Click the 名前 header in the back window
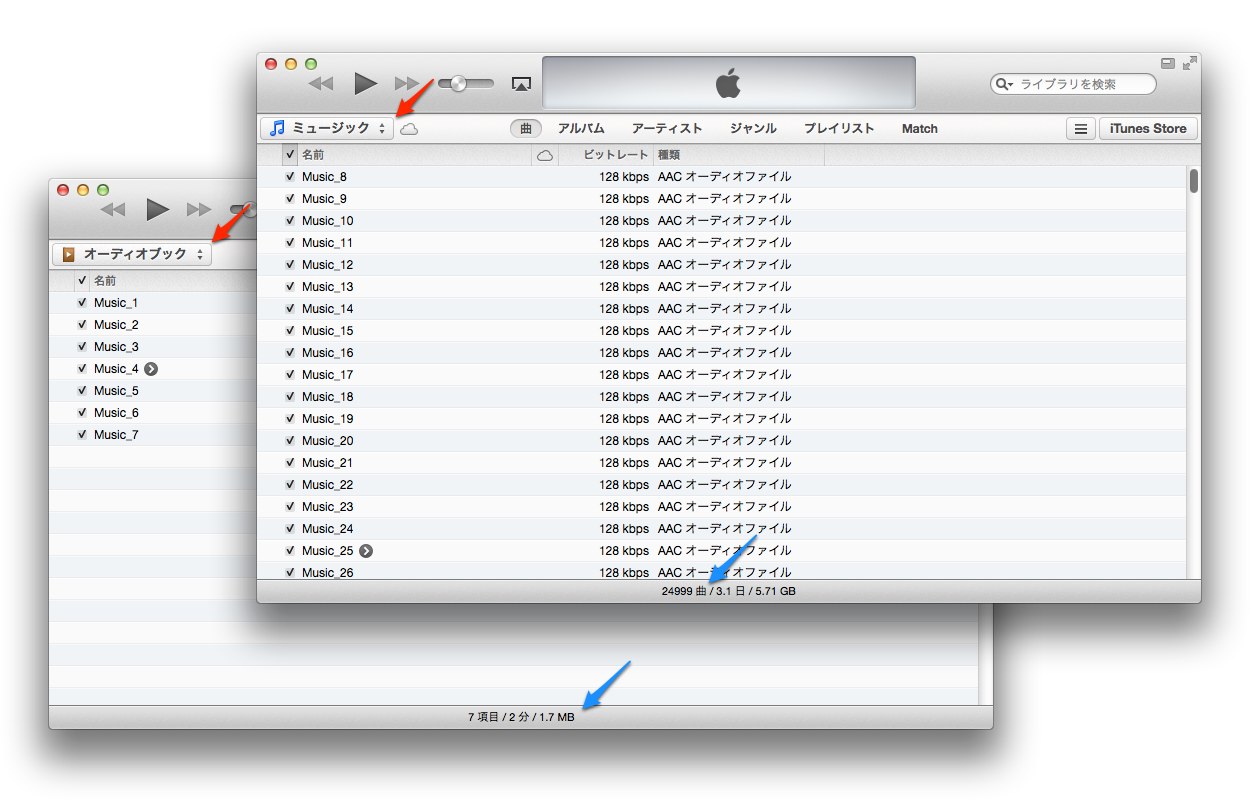The height and width of the screenshot is (800, 1250). pyautogui.click(x=105, y=281)
